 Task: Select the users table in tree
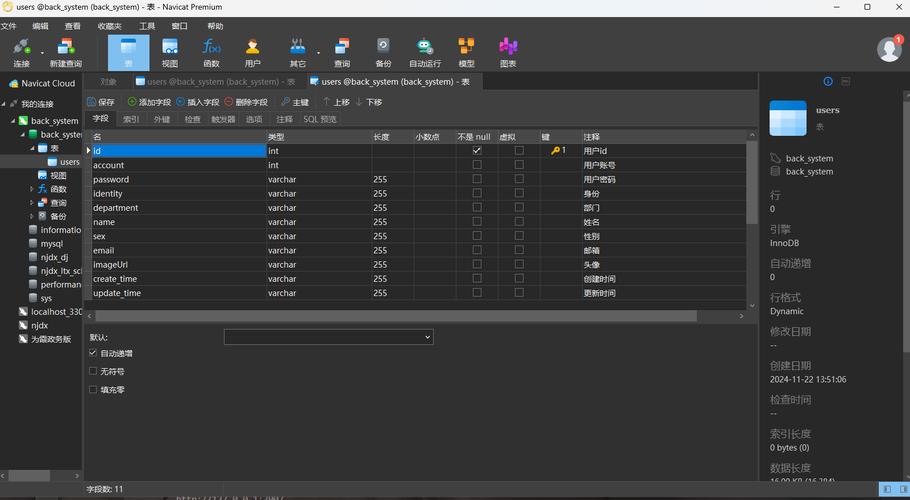pos(69,162)
